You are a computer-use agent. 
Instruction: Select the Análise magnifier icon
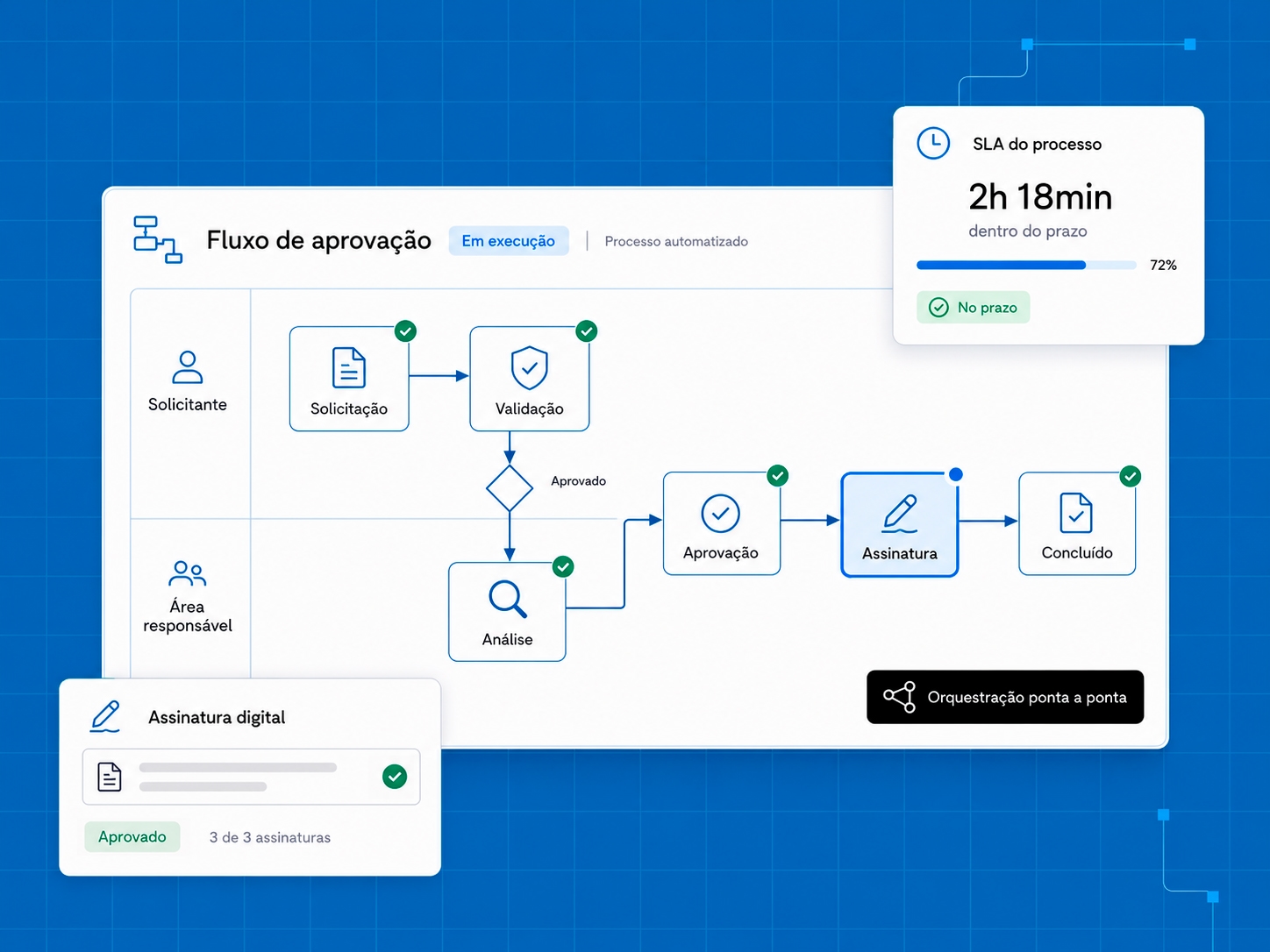(508, 600)
